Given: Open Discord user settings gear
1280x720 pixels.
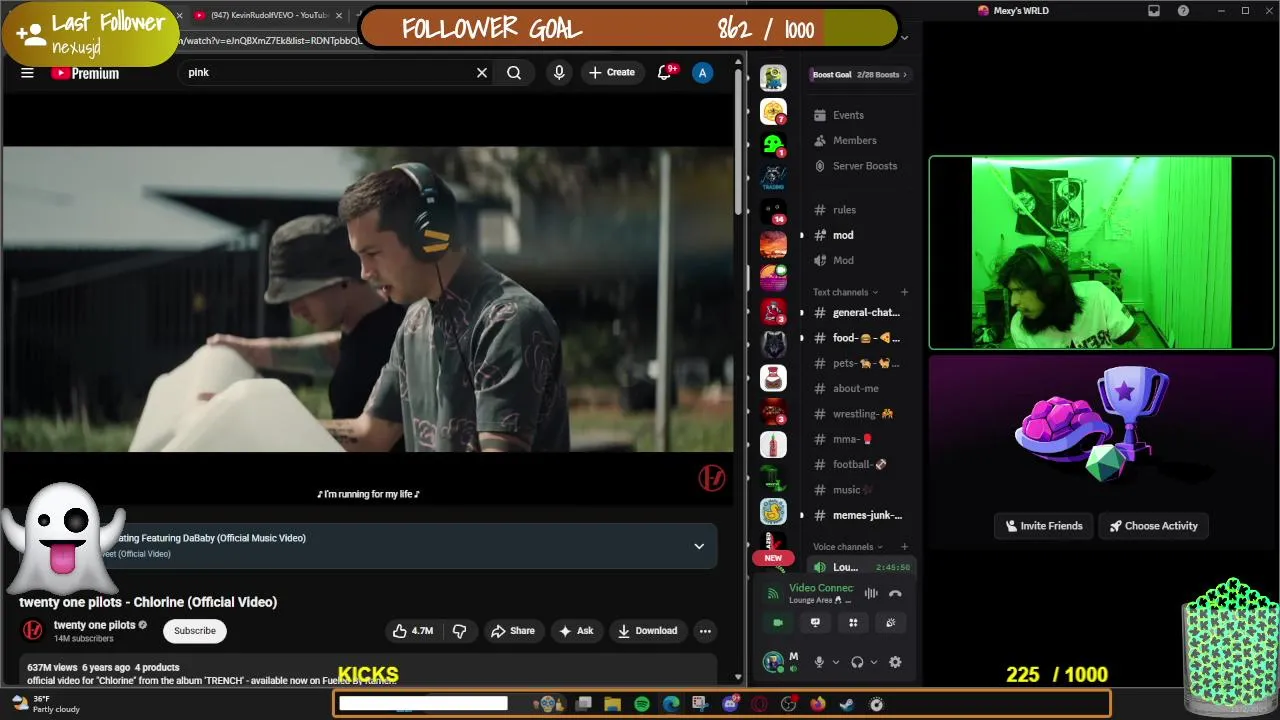Looking at the screenshot, I should (x=895, y=662).
